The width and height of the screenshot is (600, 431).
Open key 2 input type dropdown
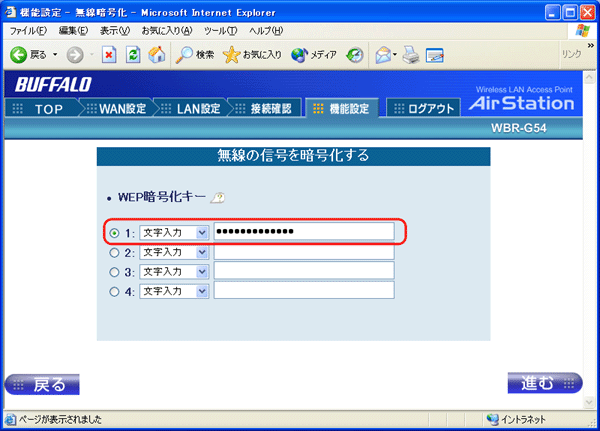coord(174,252)
